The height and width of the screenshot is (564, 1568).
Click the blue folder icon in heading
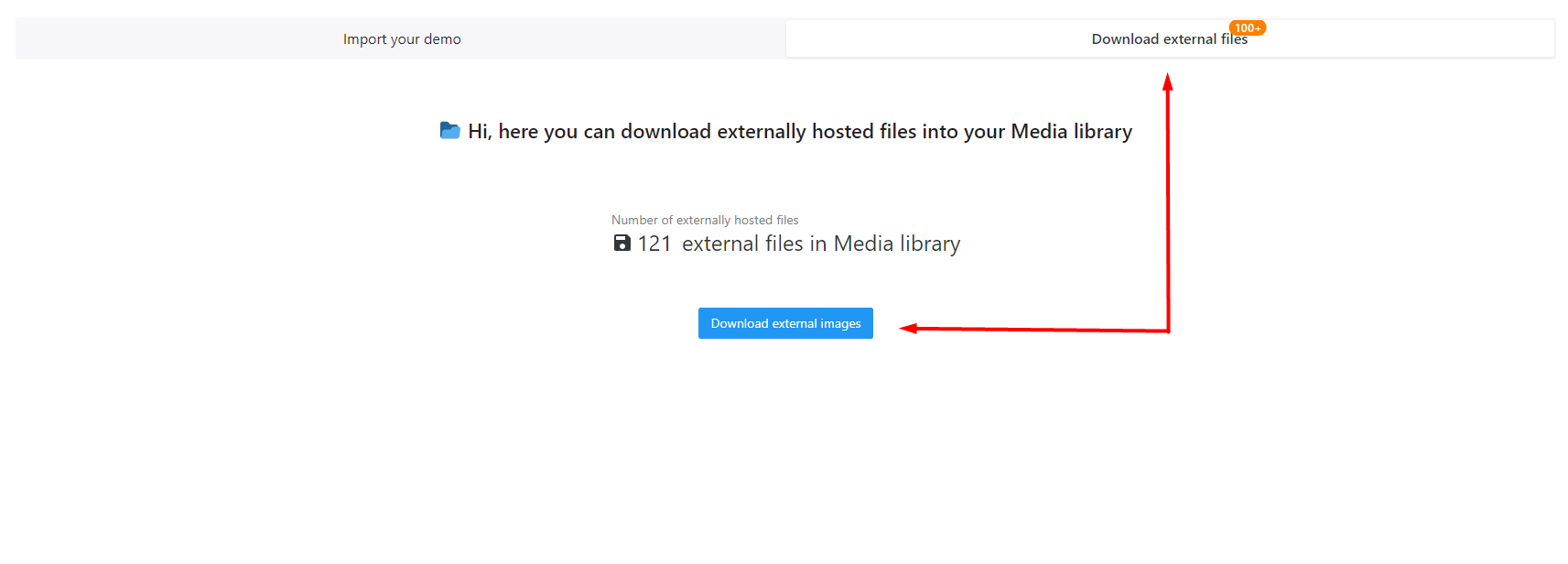(449, 131)
